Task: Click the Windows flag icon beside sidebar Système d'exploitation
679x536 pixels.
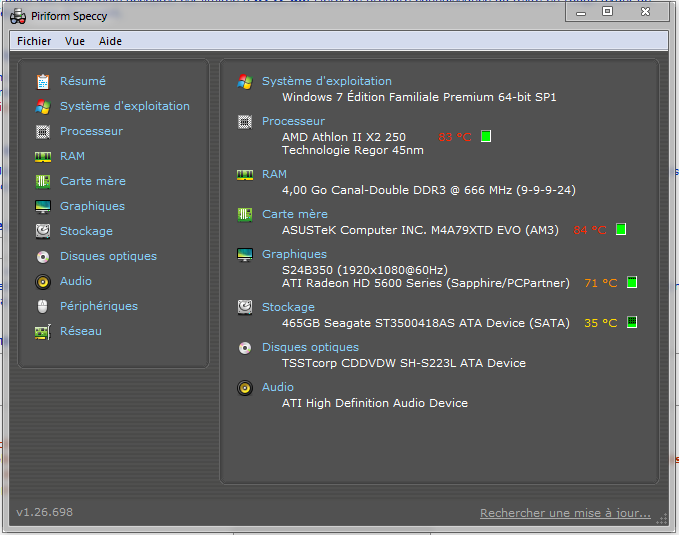Action: [43, 107]
